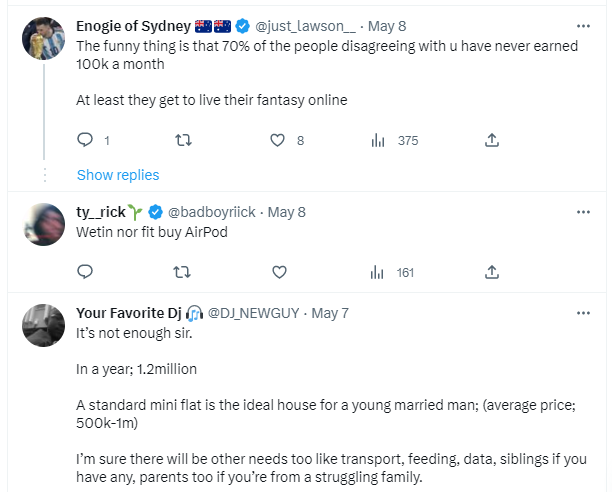The height and width of the screenshot is (492, 612).
Task: Open @DJ_NEWGUY profile handle
Action: 254,313
